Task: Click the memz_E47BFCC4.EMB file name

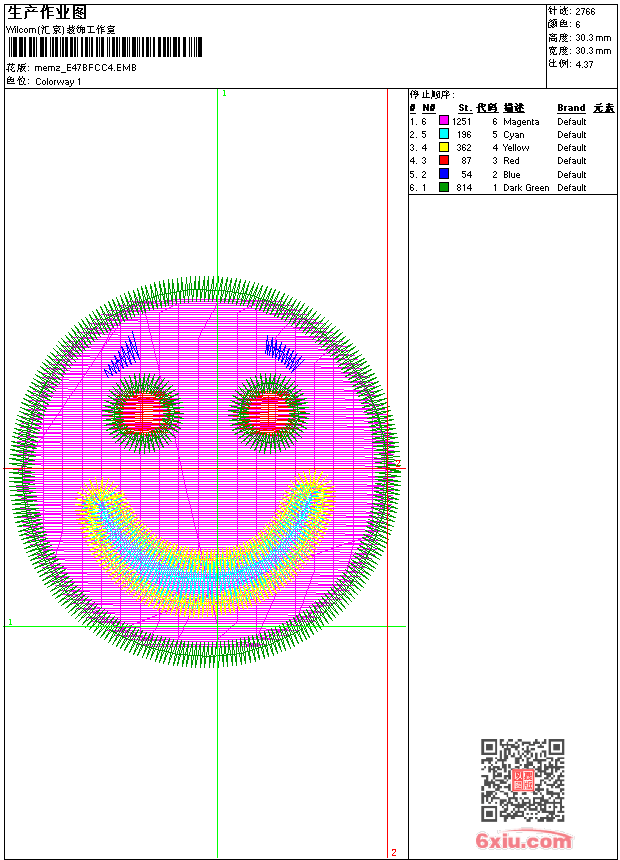Action: point(85,68)
